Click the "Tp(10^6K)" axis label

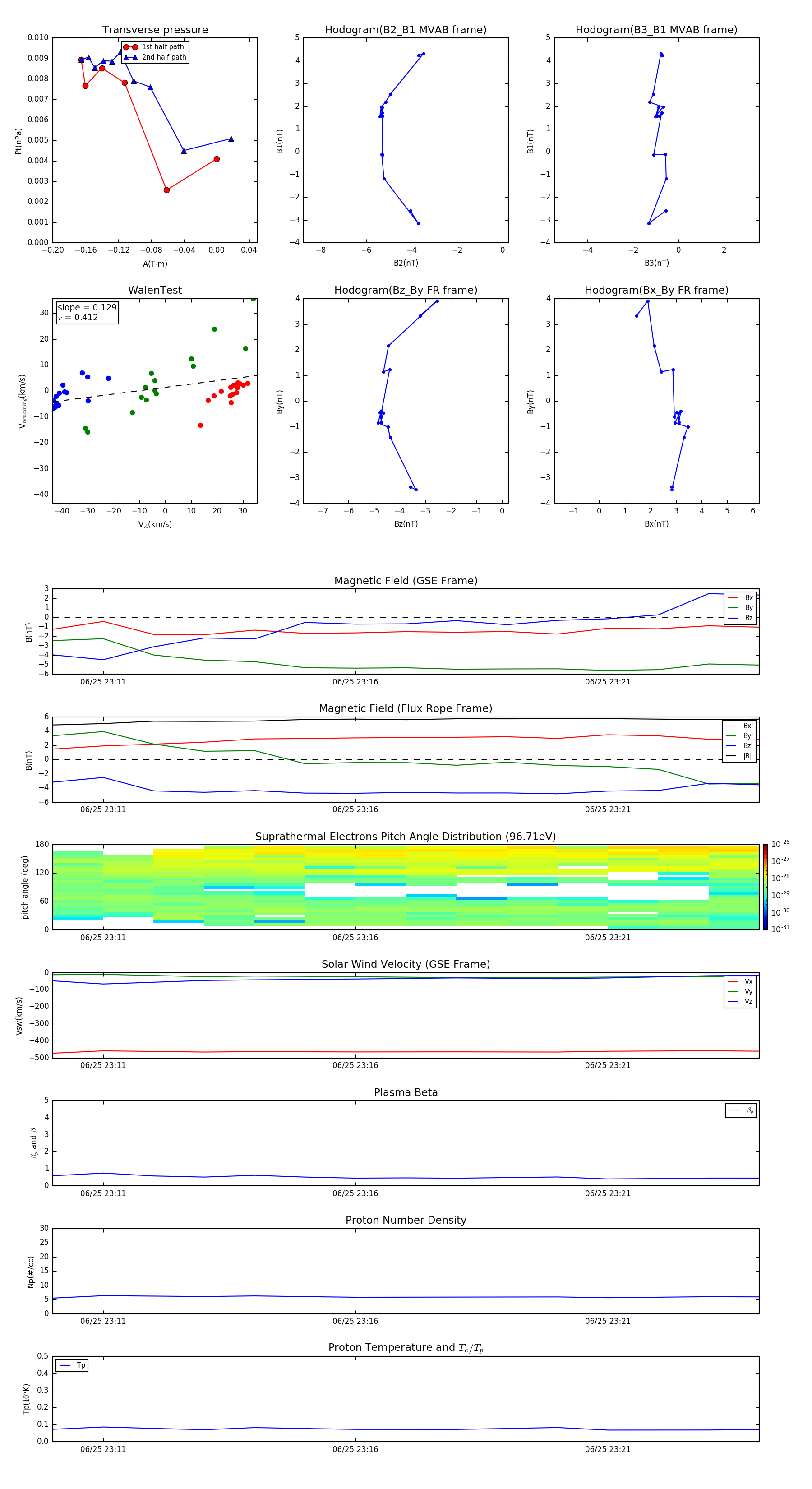(26, 1399)
